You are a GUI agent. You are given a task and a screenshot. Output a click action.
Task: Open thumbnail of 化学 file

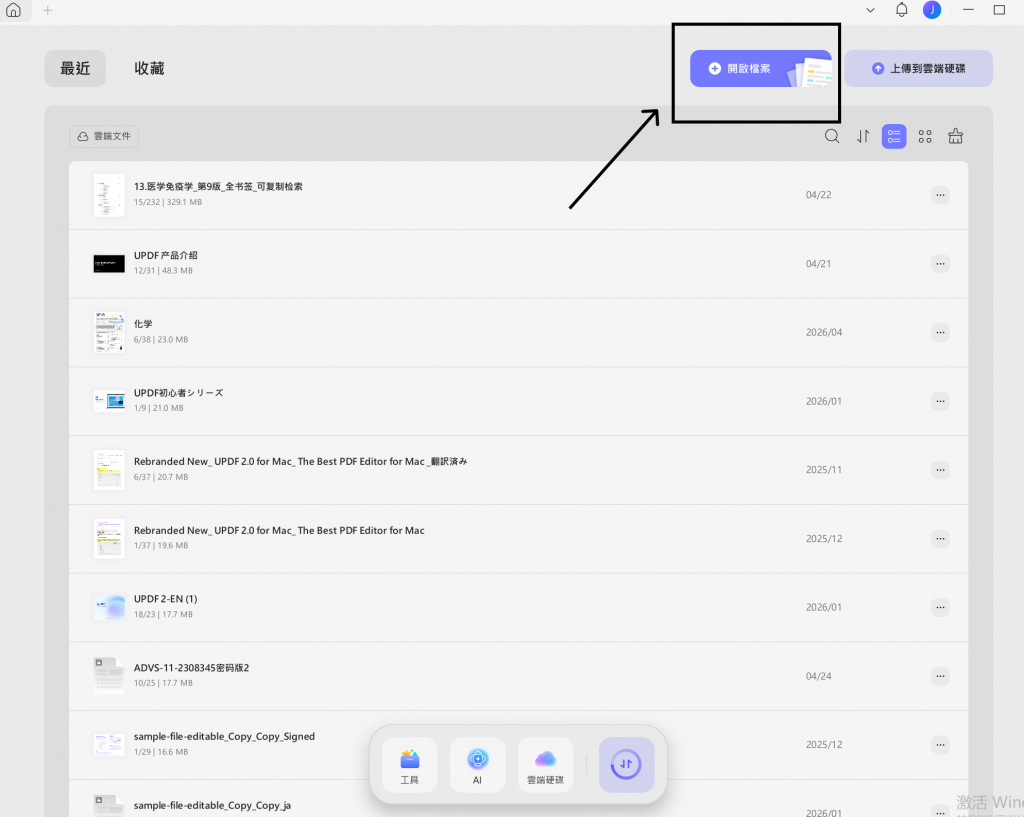click(109, 332)
